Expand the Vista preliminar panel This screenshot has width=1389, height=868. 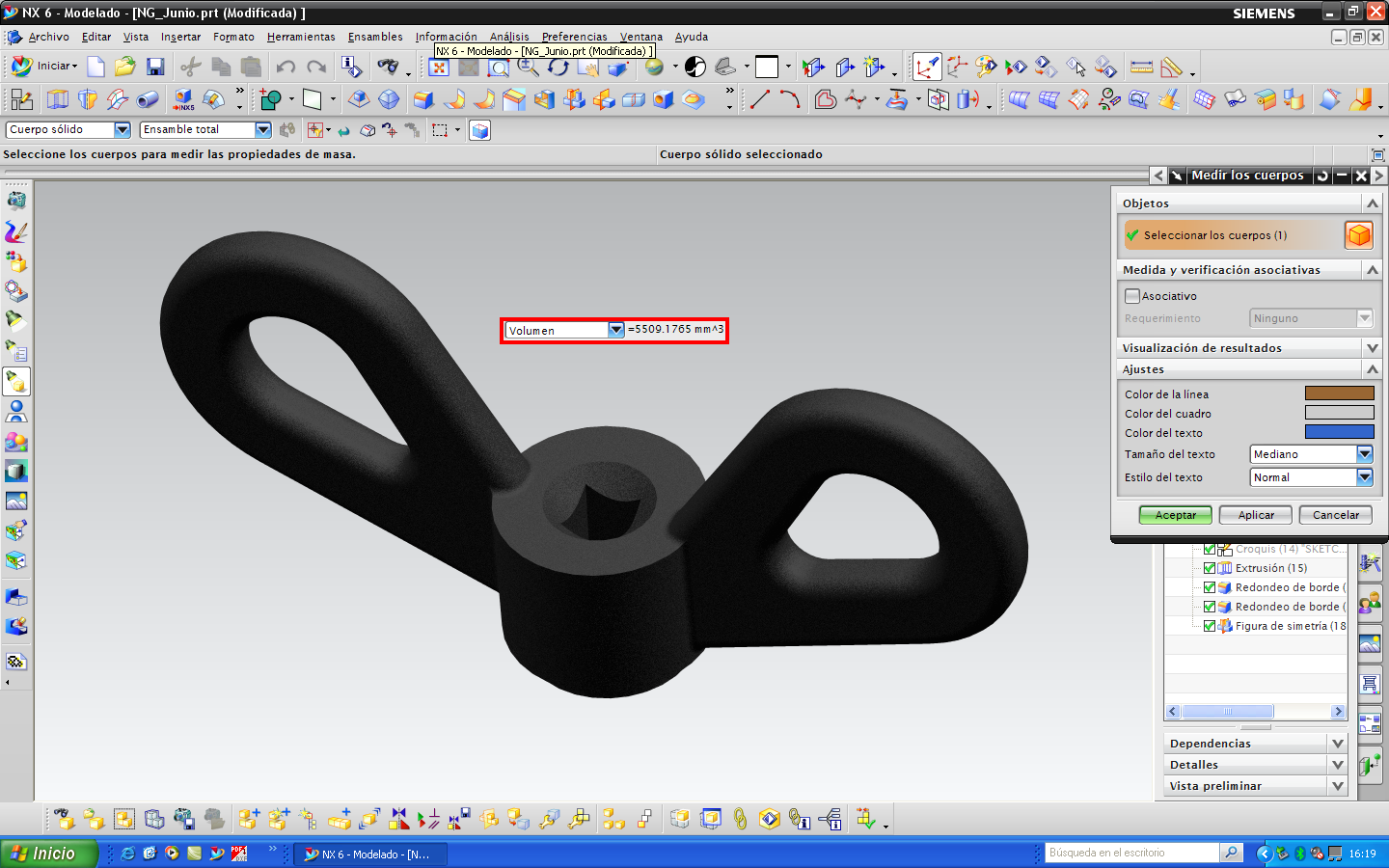tap(1337, 786)
